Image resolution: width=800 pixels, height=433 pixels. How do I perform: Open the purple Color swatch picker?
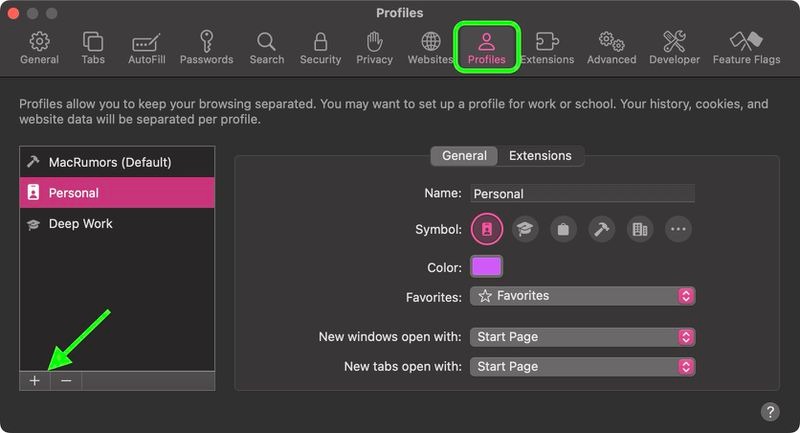pos(486,267)
